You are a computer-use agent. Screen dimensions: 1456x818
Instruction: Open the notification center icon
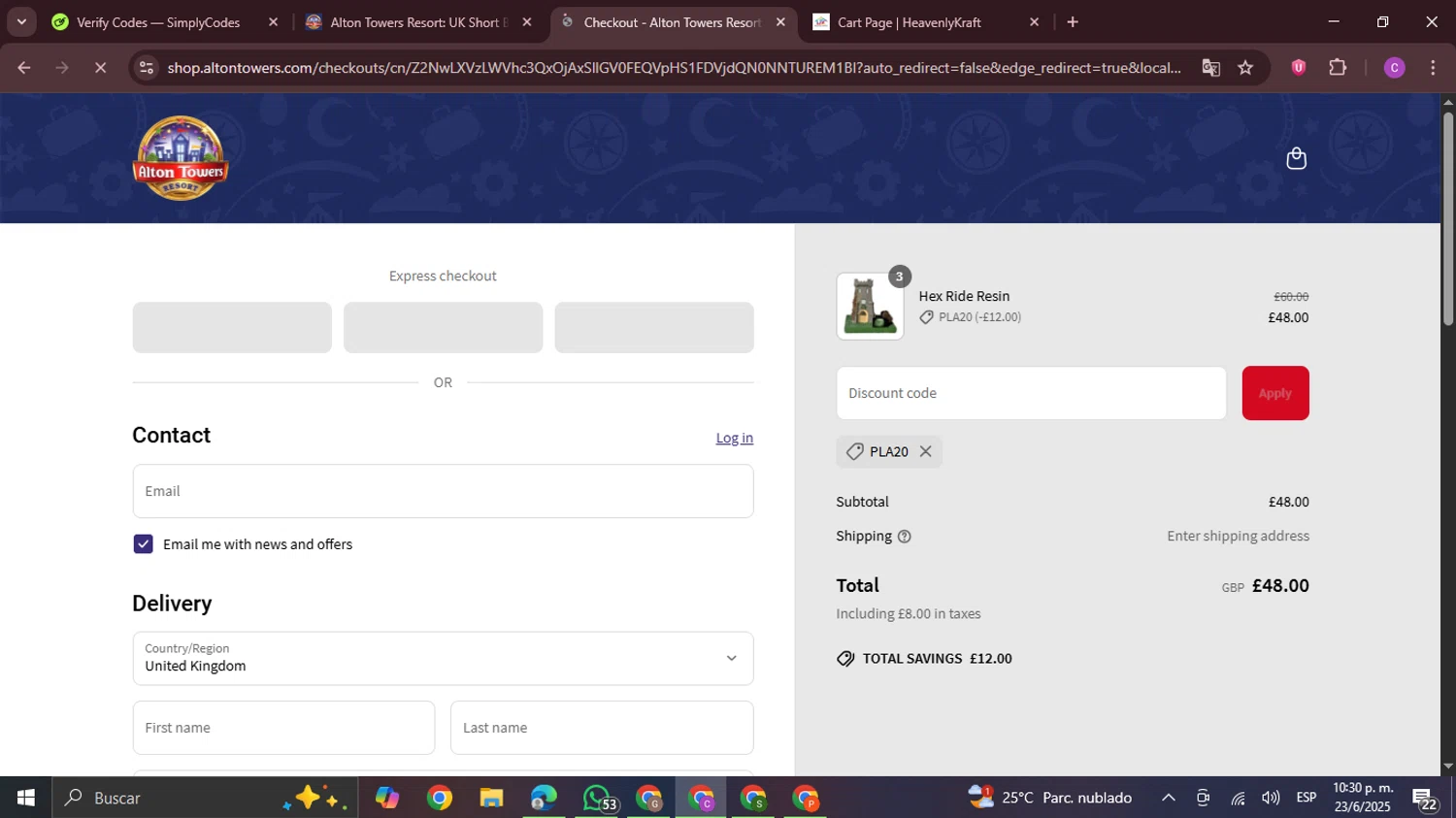tap(1425, 800)
